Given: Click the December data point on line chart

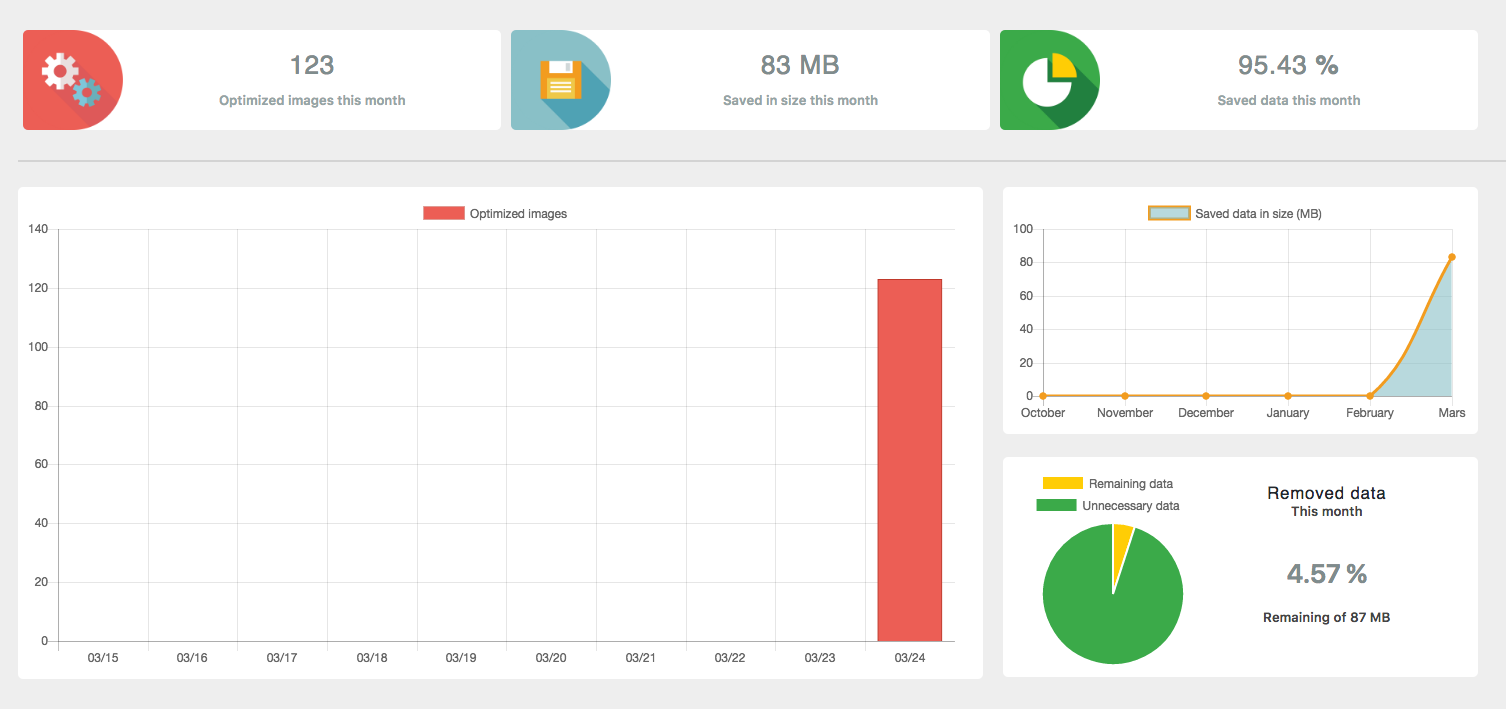Looking at the screenshot, I should click(1206, 396).
